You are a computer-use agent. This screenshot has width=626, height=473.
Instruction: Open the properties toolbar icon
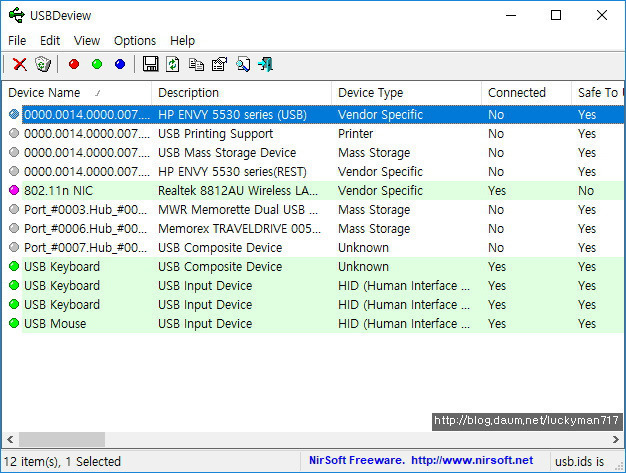pos(219,64)
